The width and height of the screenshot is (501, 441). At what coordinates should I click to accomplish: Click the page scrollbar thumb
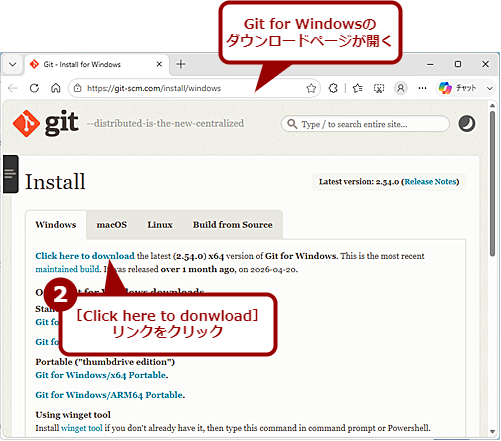[492, 184]
